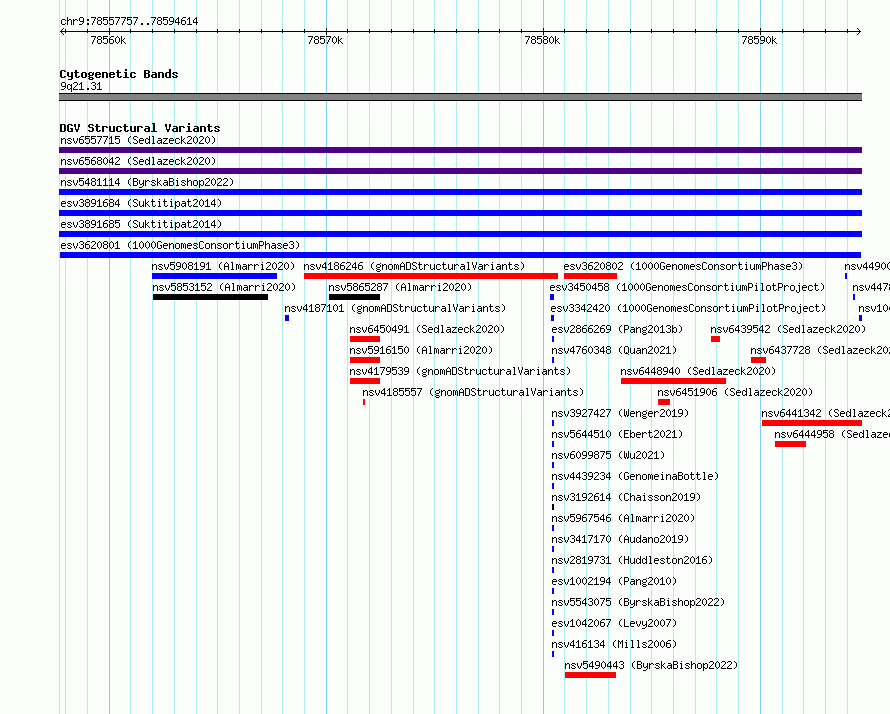Click the red bar under nsv6448940
890x714 pixels.
673,381
